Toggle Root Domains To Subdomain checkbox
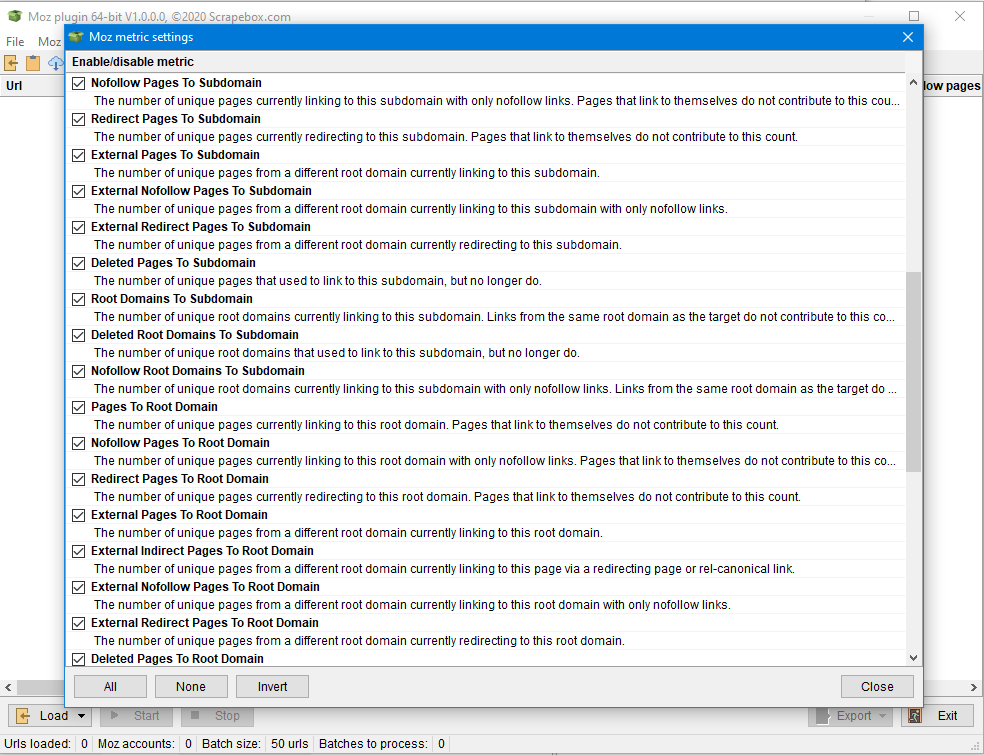Viewport: 984px width, 755px height. point(78,299)
